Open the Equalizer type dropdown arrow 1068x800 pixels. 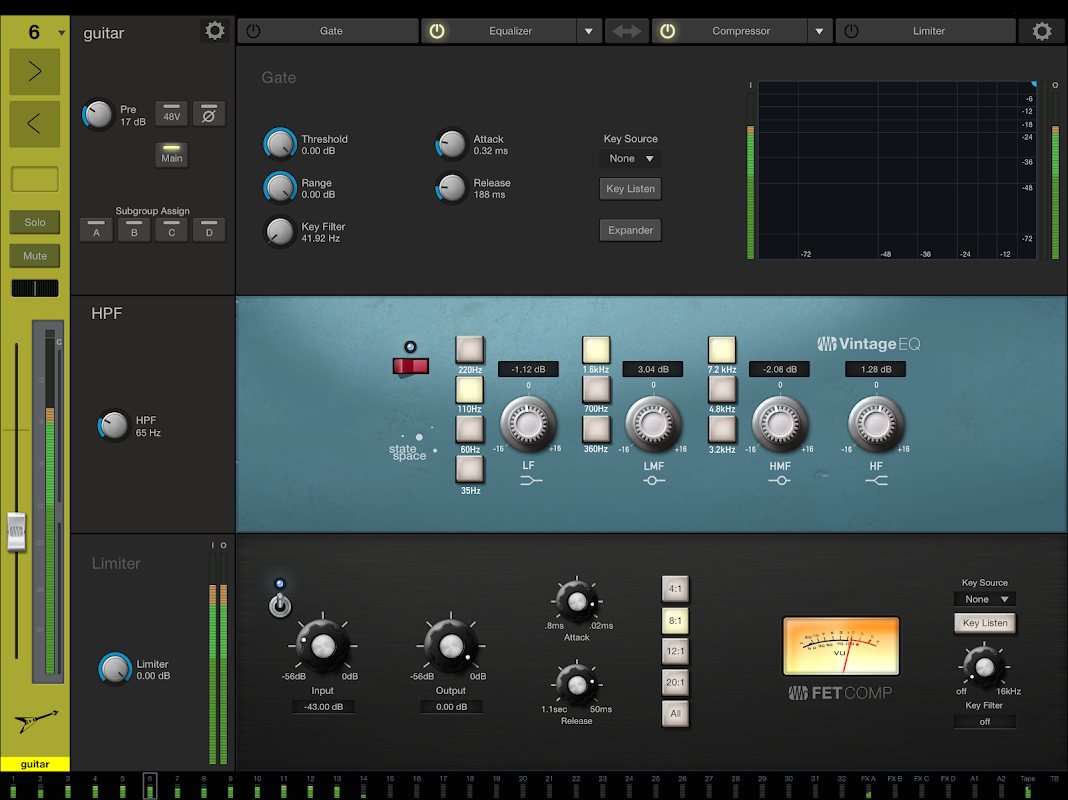coord(589,31)
